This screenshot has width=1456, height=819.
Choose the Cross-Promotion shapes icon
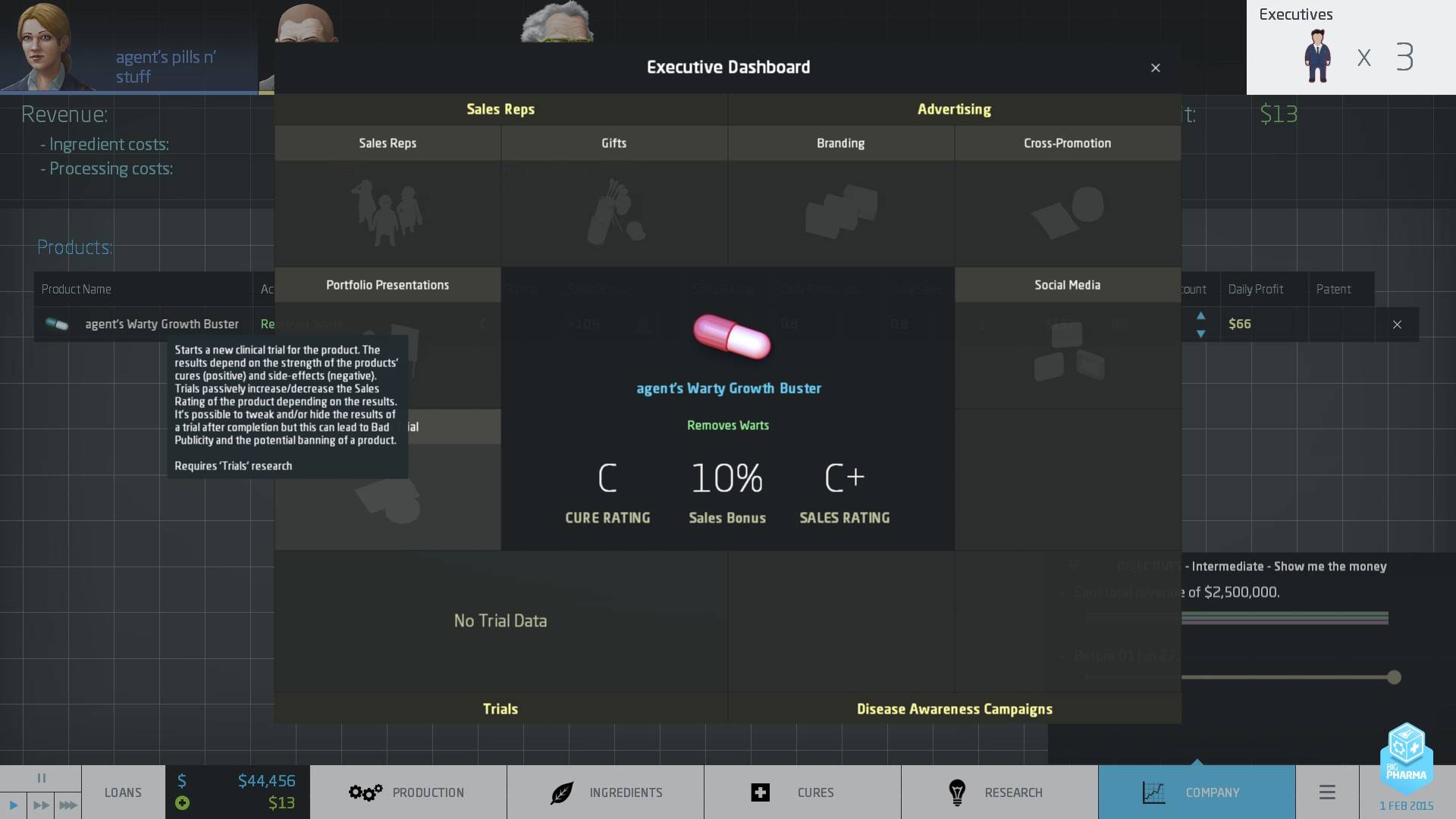pos(1068,212)
